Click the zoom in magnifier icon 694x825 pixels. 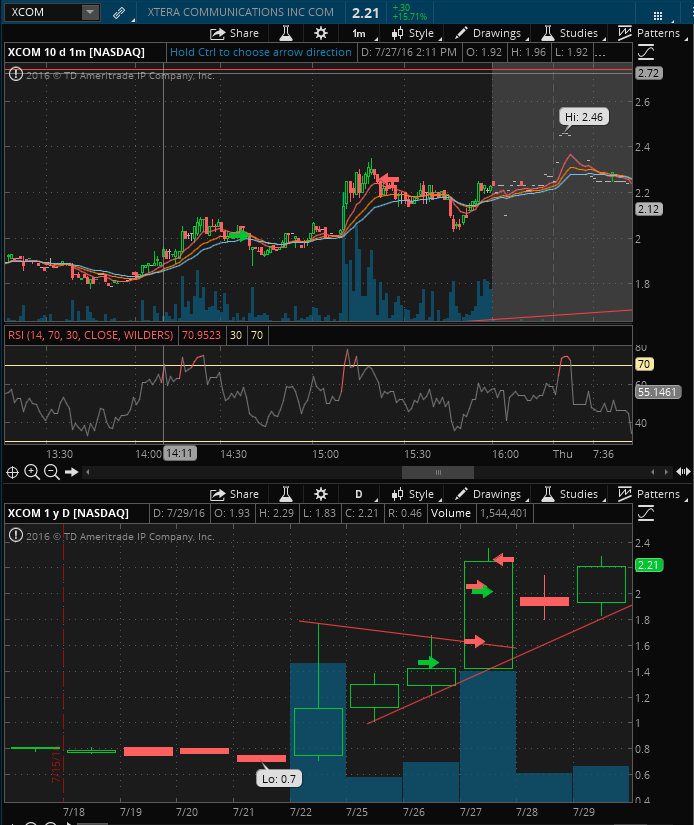tap(32, 472)
